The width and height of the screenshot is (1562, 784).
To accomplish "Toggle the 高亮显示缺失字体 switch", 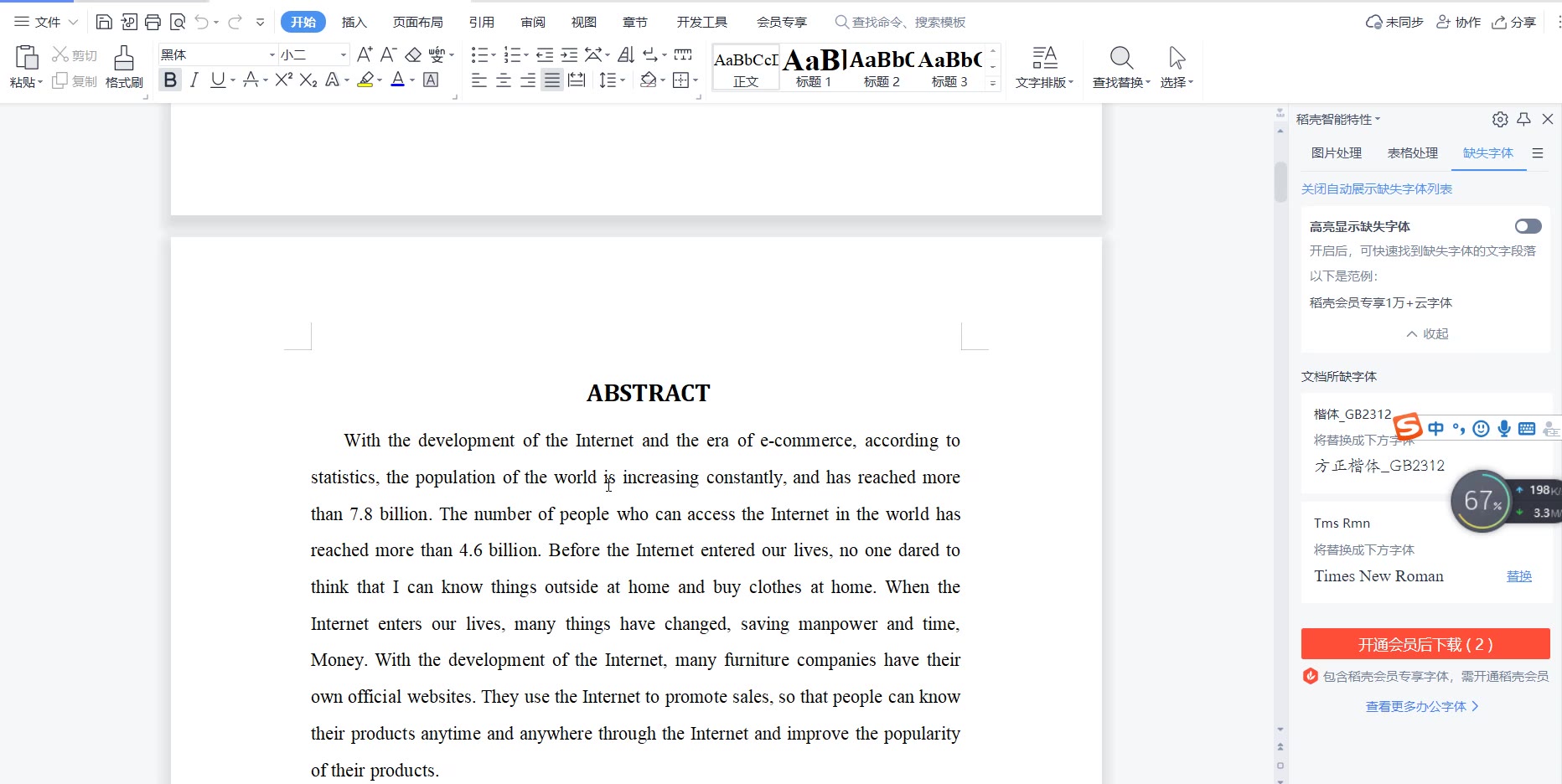I will [x=1528, y=226].
